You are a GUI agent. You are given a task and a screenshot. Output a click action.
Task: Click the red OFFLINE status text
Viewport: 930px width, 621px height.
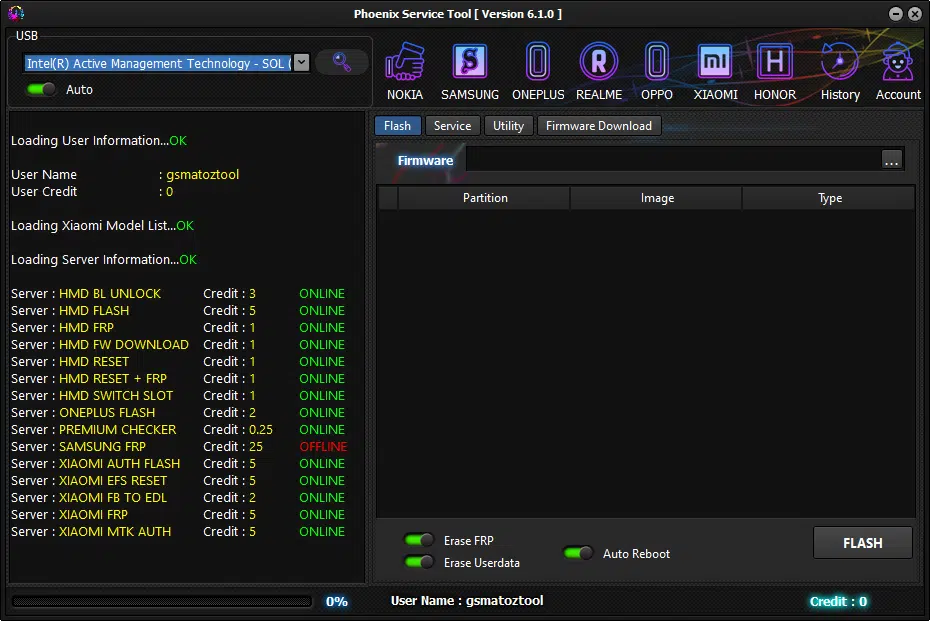(323, 447)
